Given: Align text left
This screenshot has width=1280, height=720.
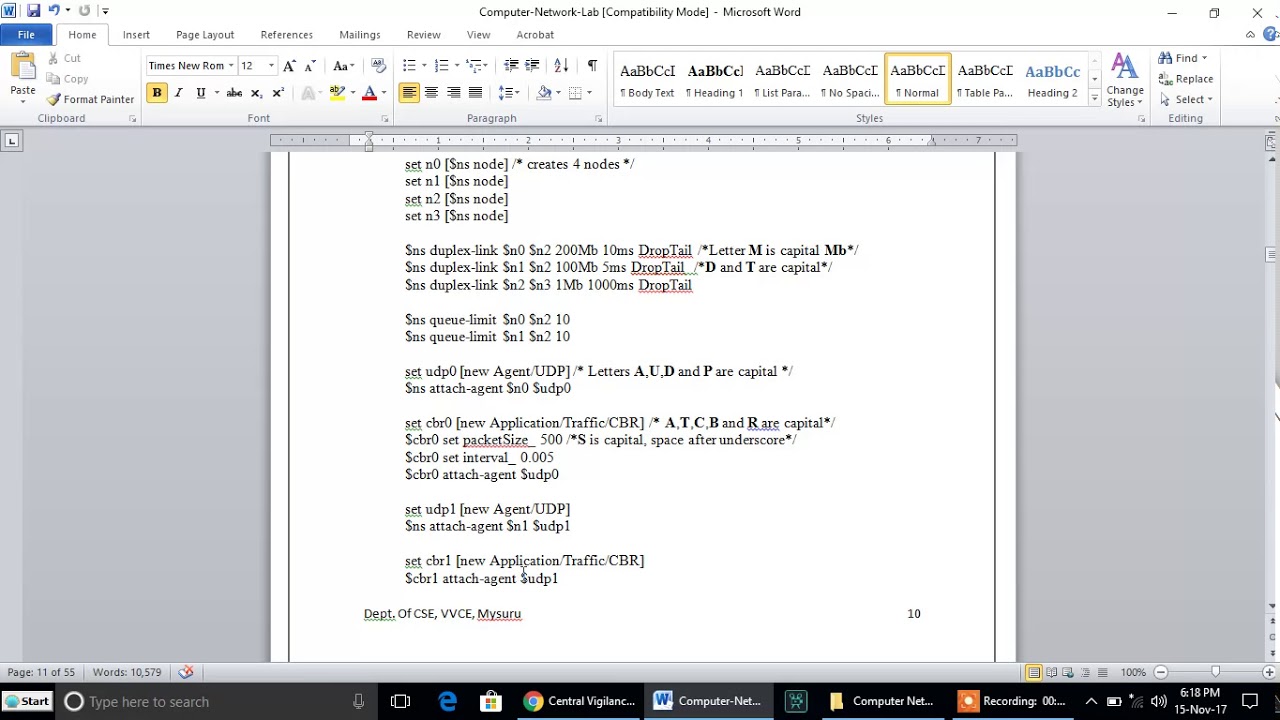Looking at the screenshot, I should coord(409,93).
